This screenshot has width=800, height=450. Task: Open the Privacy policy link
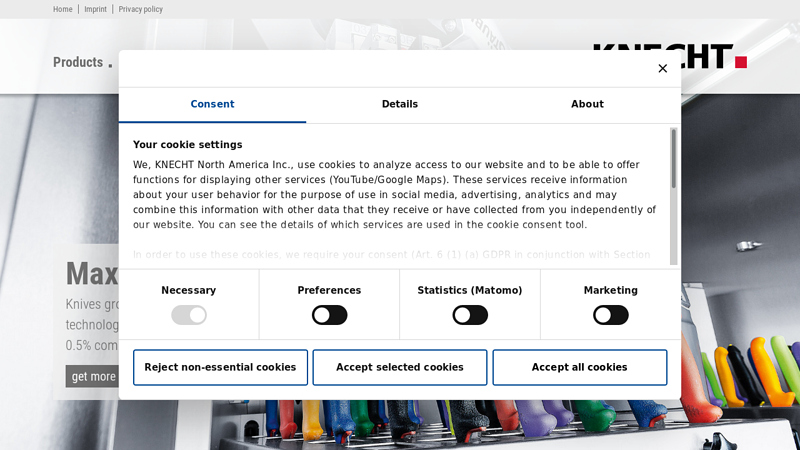[x=140, y=9]
